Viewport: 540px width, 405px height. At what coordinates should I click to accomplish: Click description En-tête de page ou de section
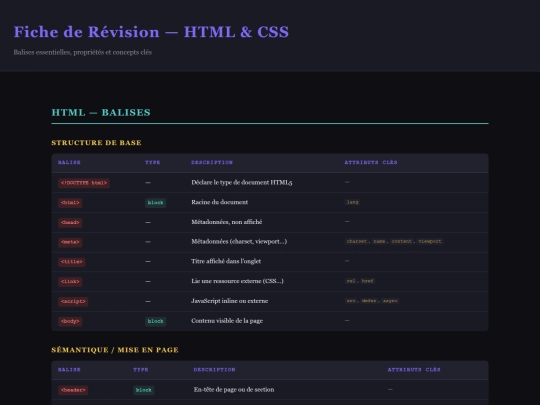234,390
